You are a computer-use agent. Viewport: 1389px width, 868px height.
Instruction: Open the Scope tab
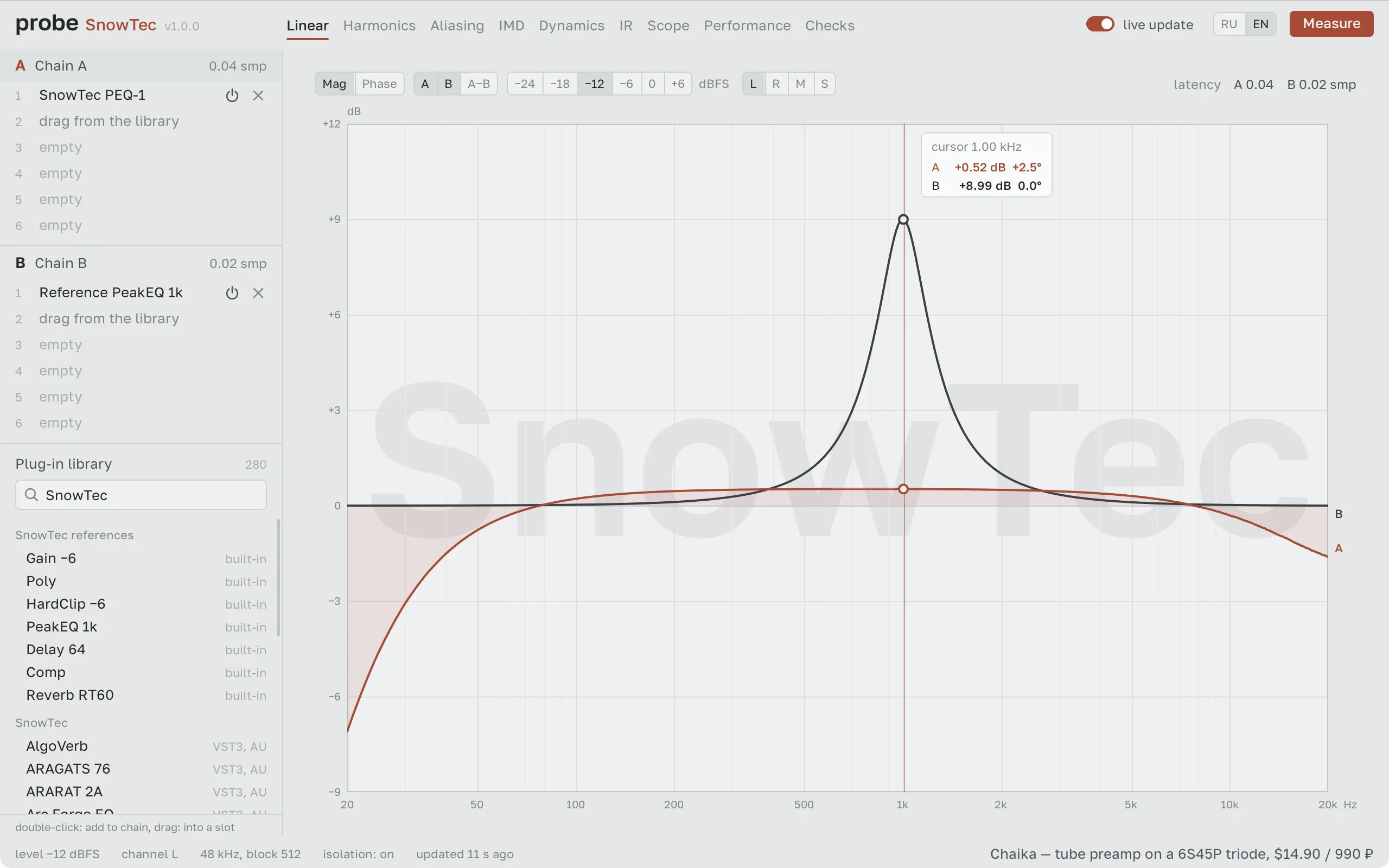pyautogui.click(x=668, y=25)
